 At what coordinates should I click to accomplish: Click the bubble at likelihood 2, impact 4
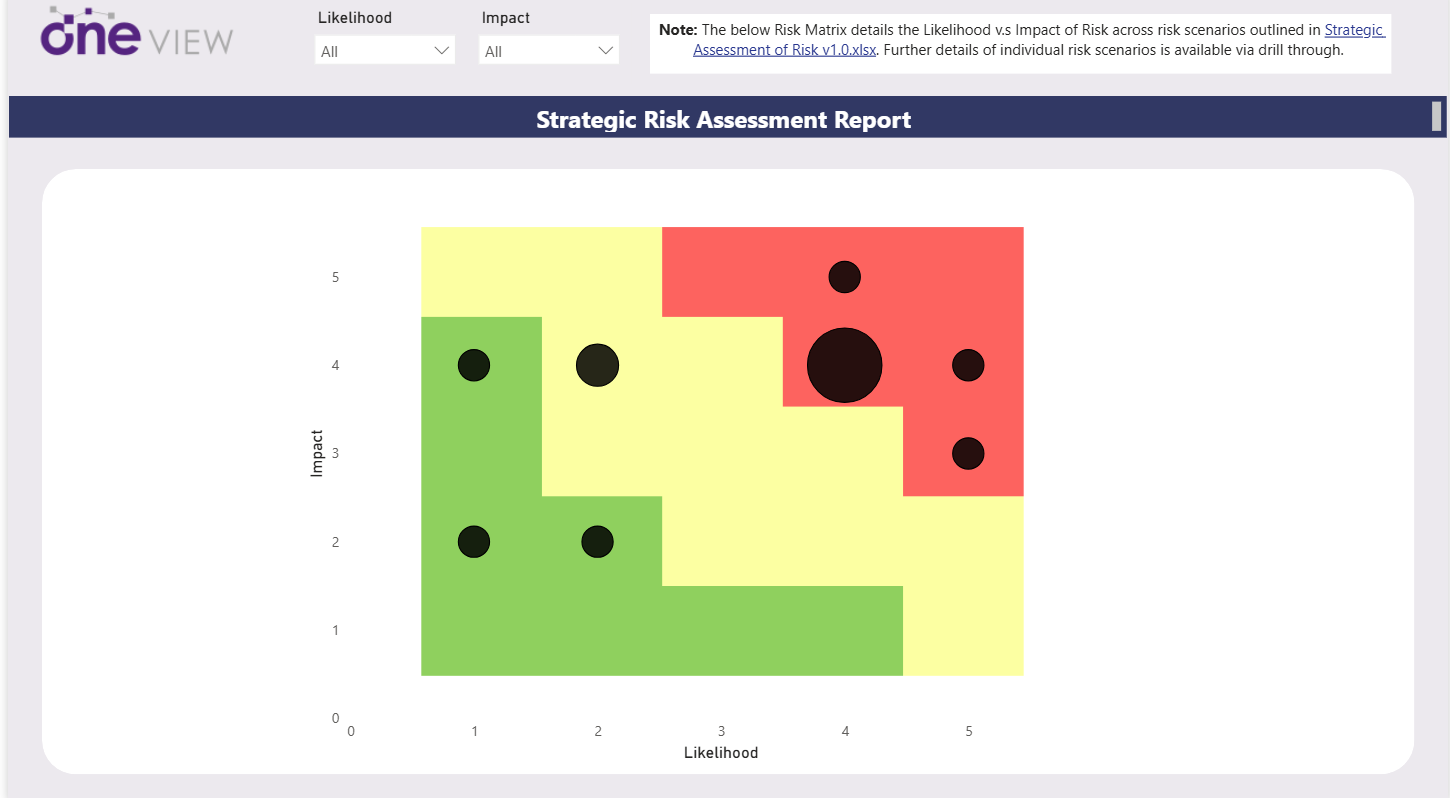click(x=598, y=366)
